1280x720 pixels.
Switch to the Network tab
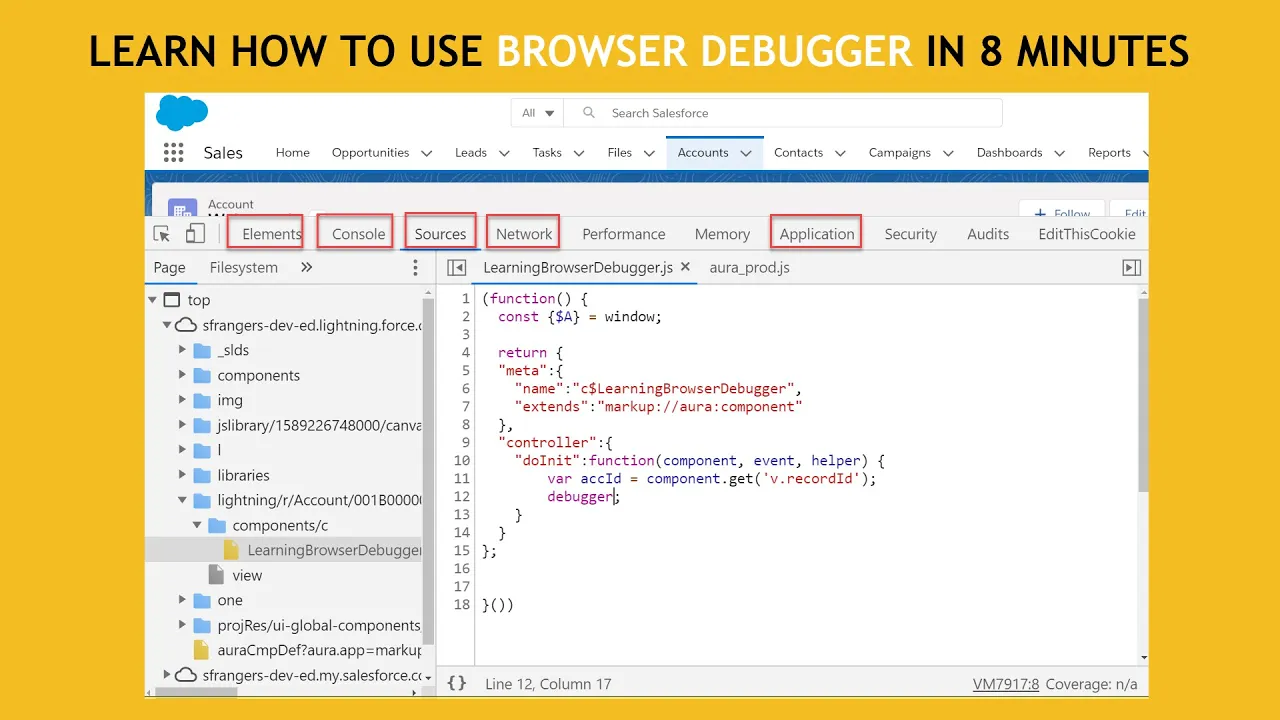pos(524,234)
